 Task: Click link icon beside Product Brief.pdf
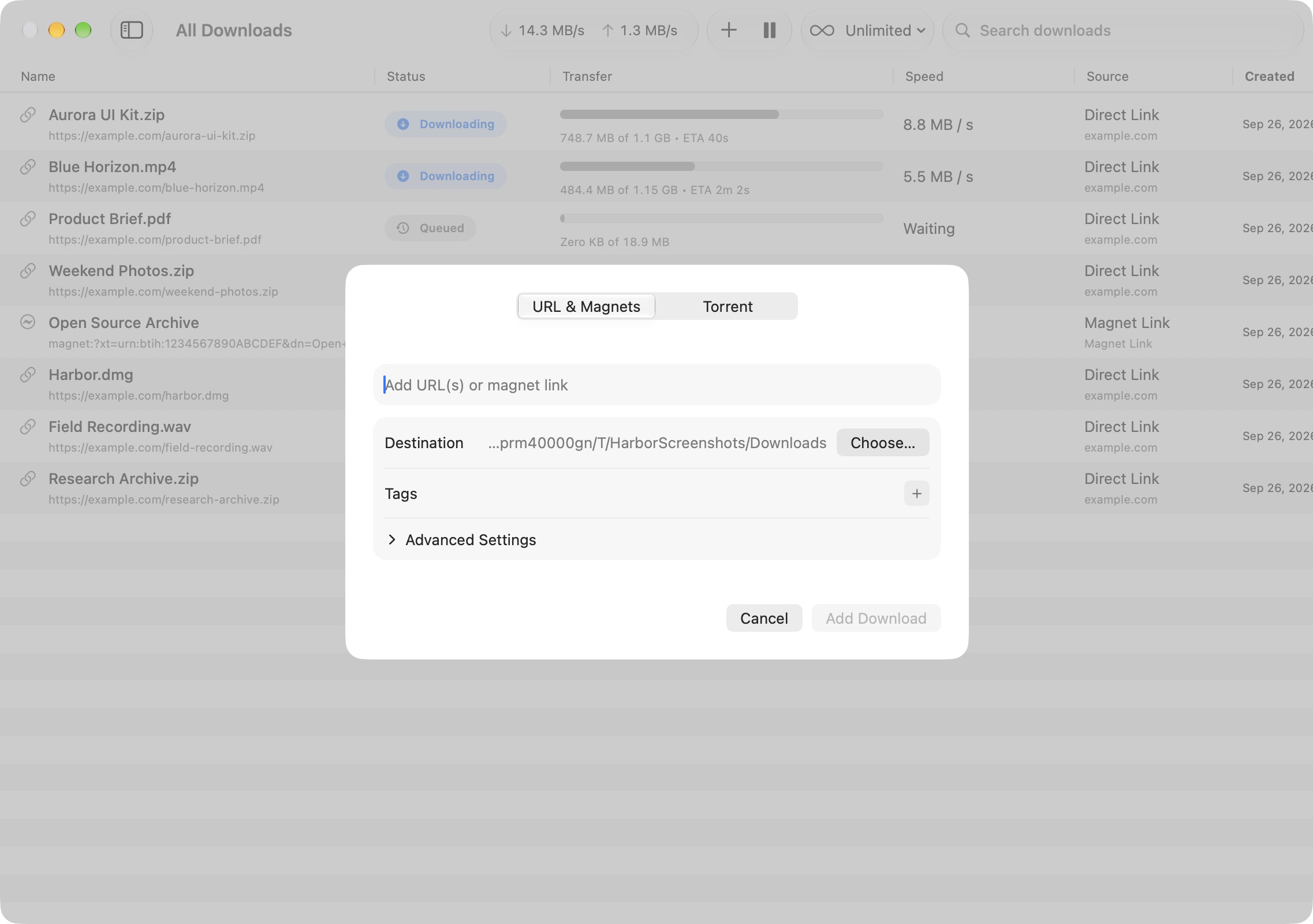click(28, 219)
